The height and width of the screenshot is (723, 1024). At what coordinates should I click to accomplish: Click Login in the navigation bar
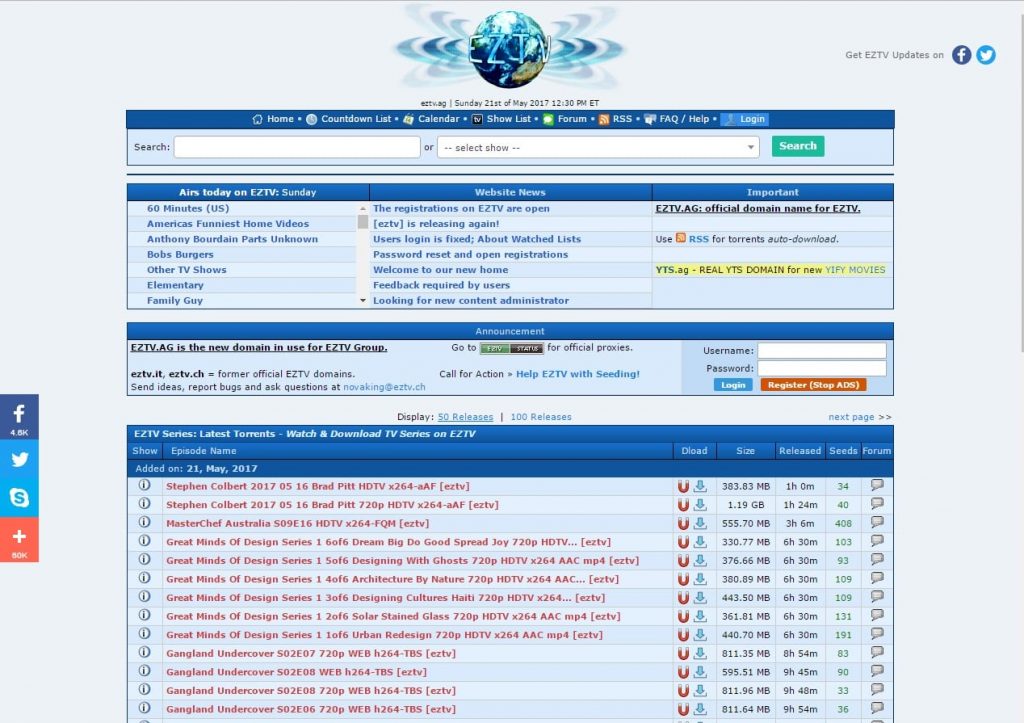pos(744,119)
